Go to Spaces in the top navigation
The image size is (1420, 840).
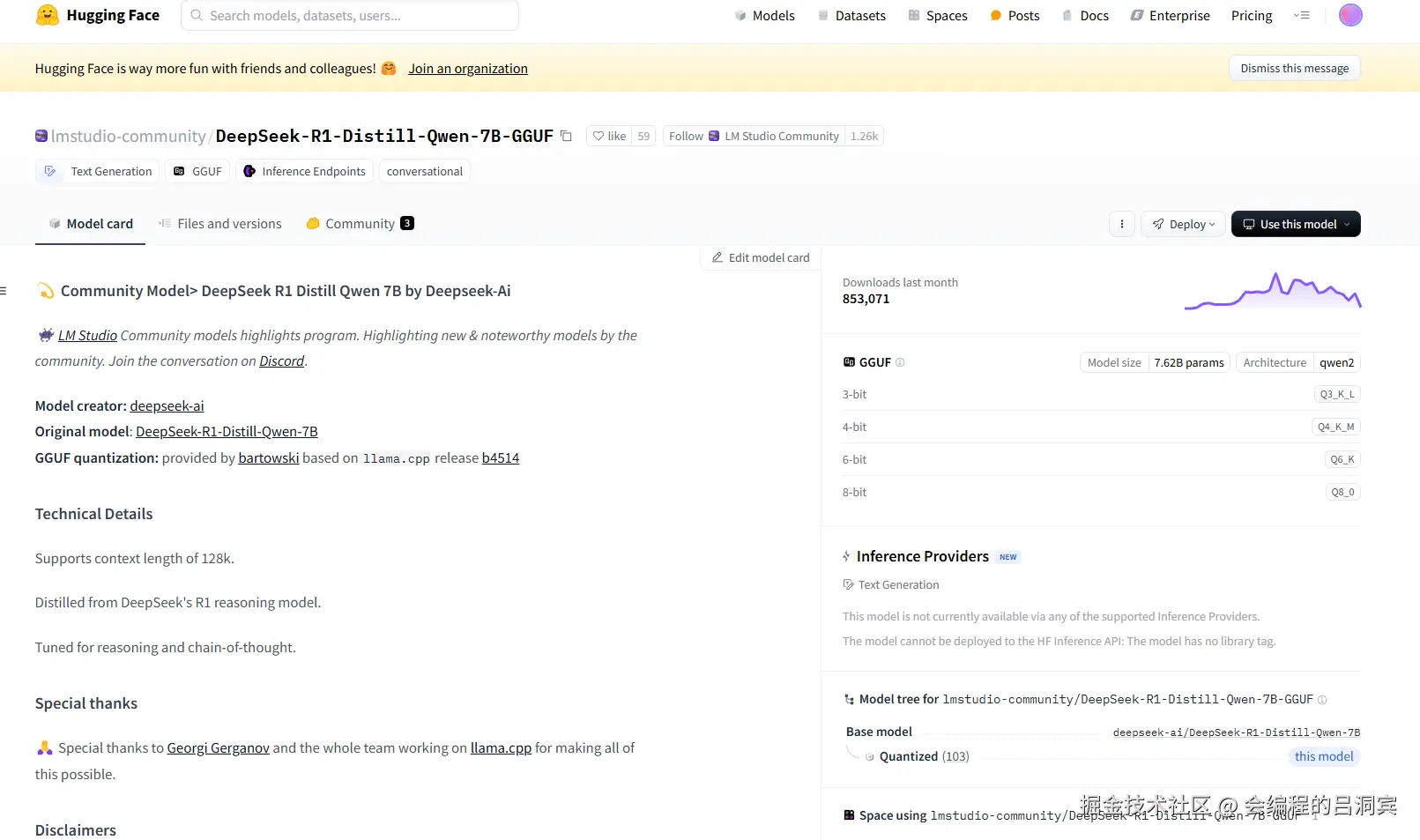tap(938, 15)
